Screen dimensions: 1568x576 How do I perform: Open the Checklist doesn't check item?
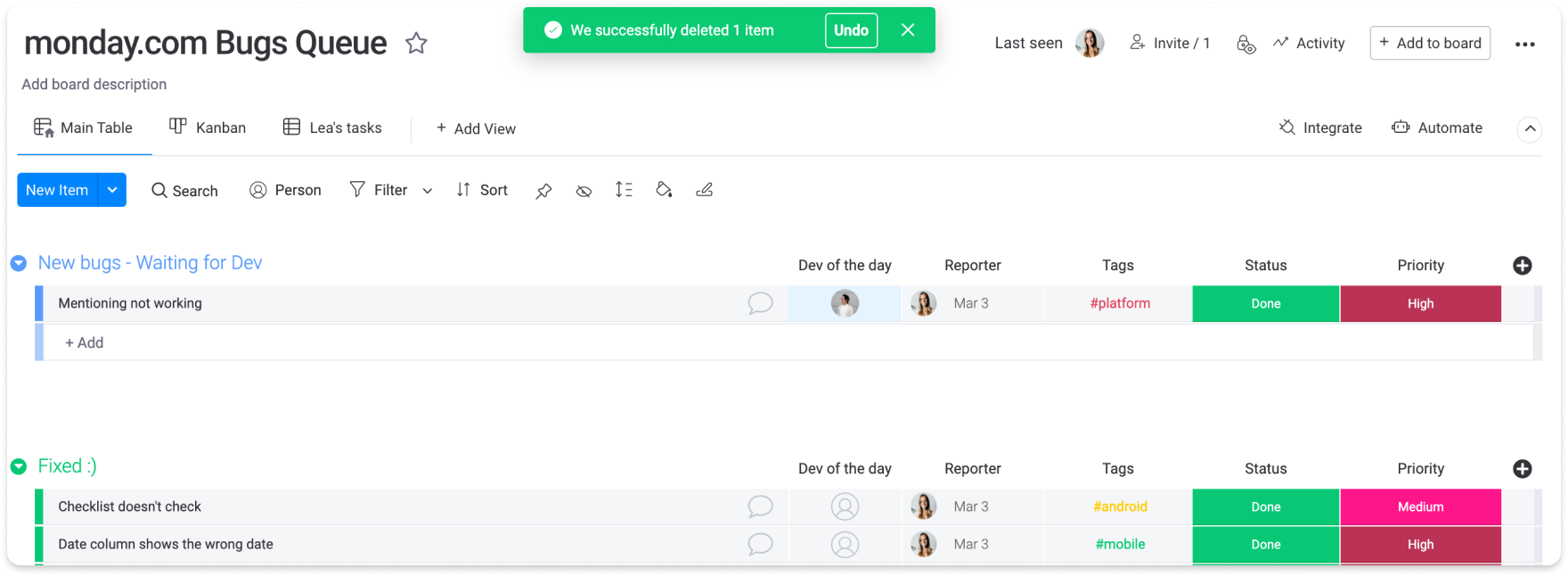pyautogui.click(x=130, y=506)
